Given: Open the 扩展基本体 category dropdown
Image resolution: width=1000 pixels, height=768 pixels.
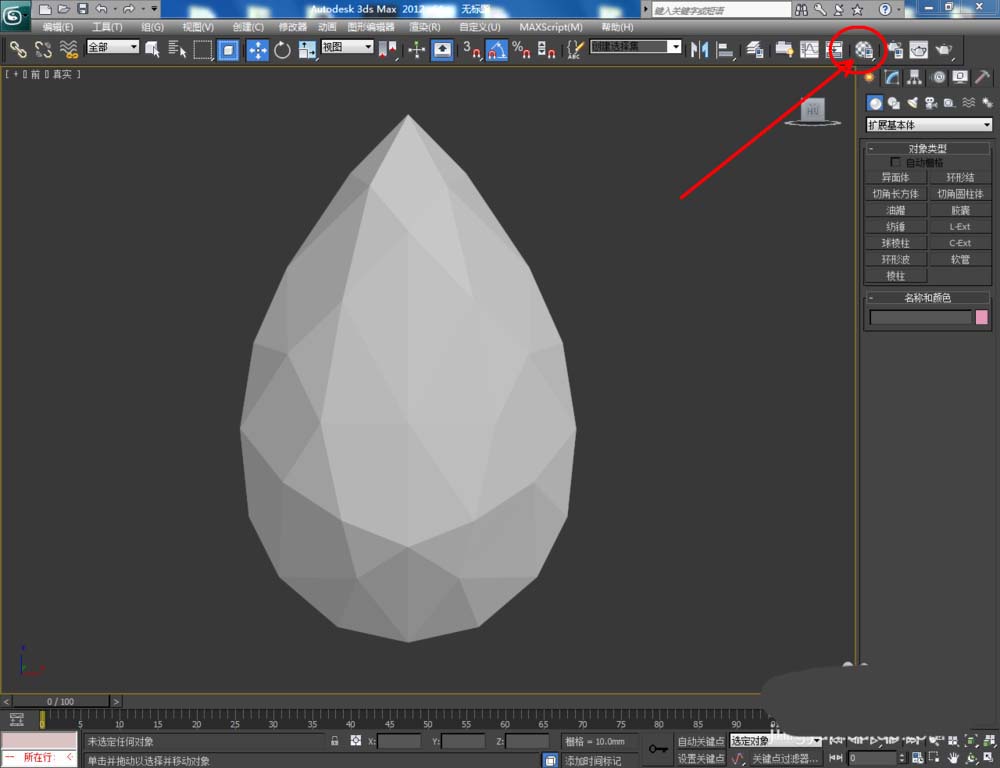Looking at the screenshot, I should tap(928, 125).
